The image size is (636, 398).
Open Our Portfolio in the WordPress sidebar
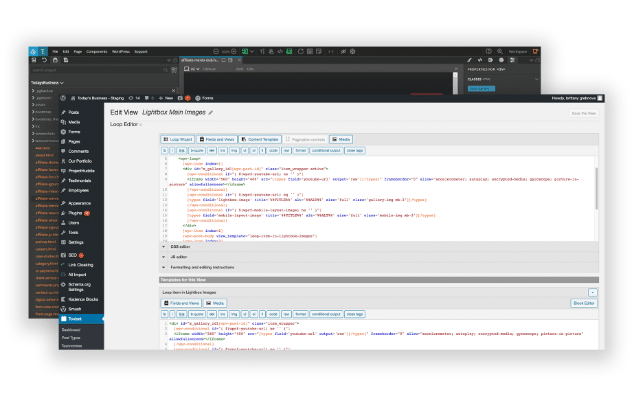point(81,161)
